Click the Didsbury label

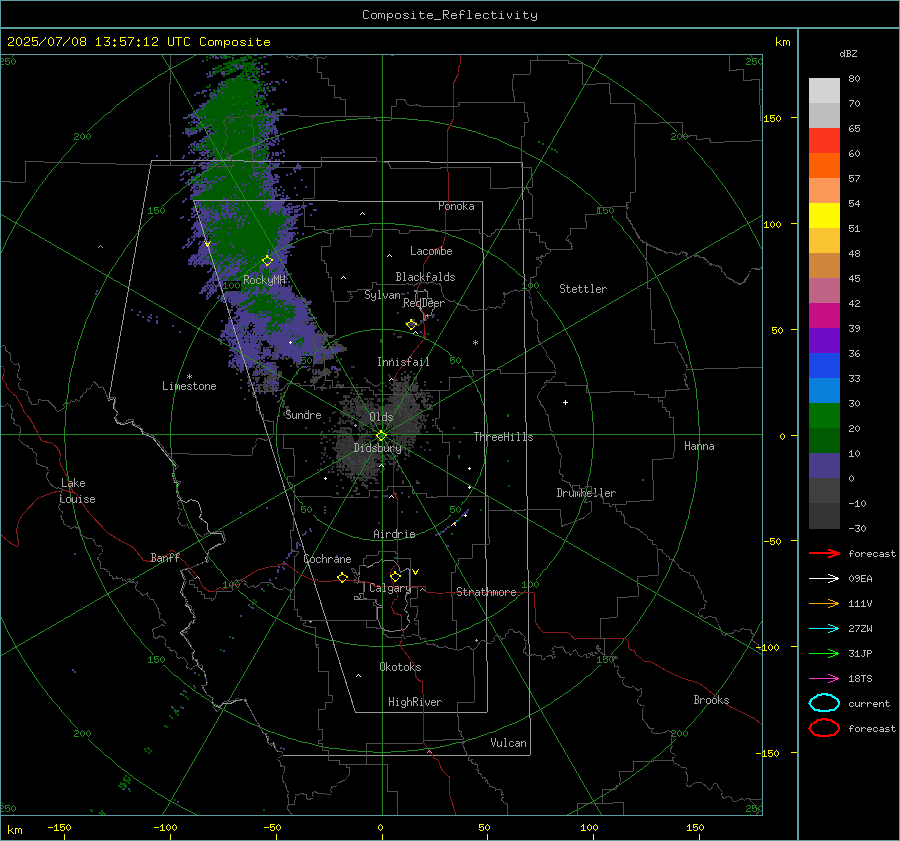(378, 448)
